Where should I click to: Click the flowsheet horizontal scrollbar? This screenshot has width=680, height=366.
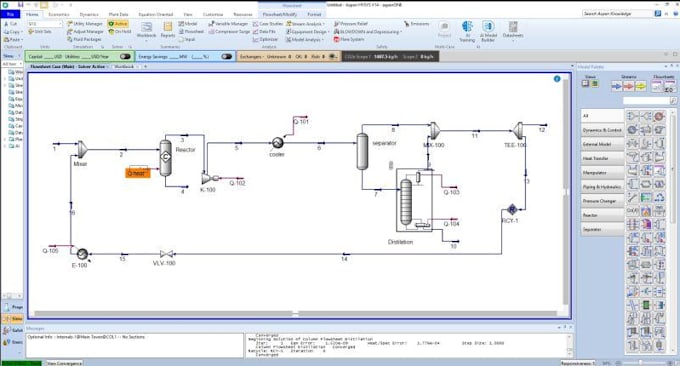pyautogui.click(x=295, y=313)
